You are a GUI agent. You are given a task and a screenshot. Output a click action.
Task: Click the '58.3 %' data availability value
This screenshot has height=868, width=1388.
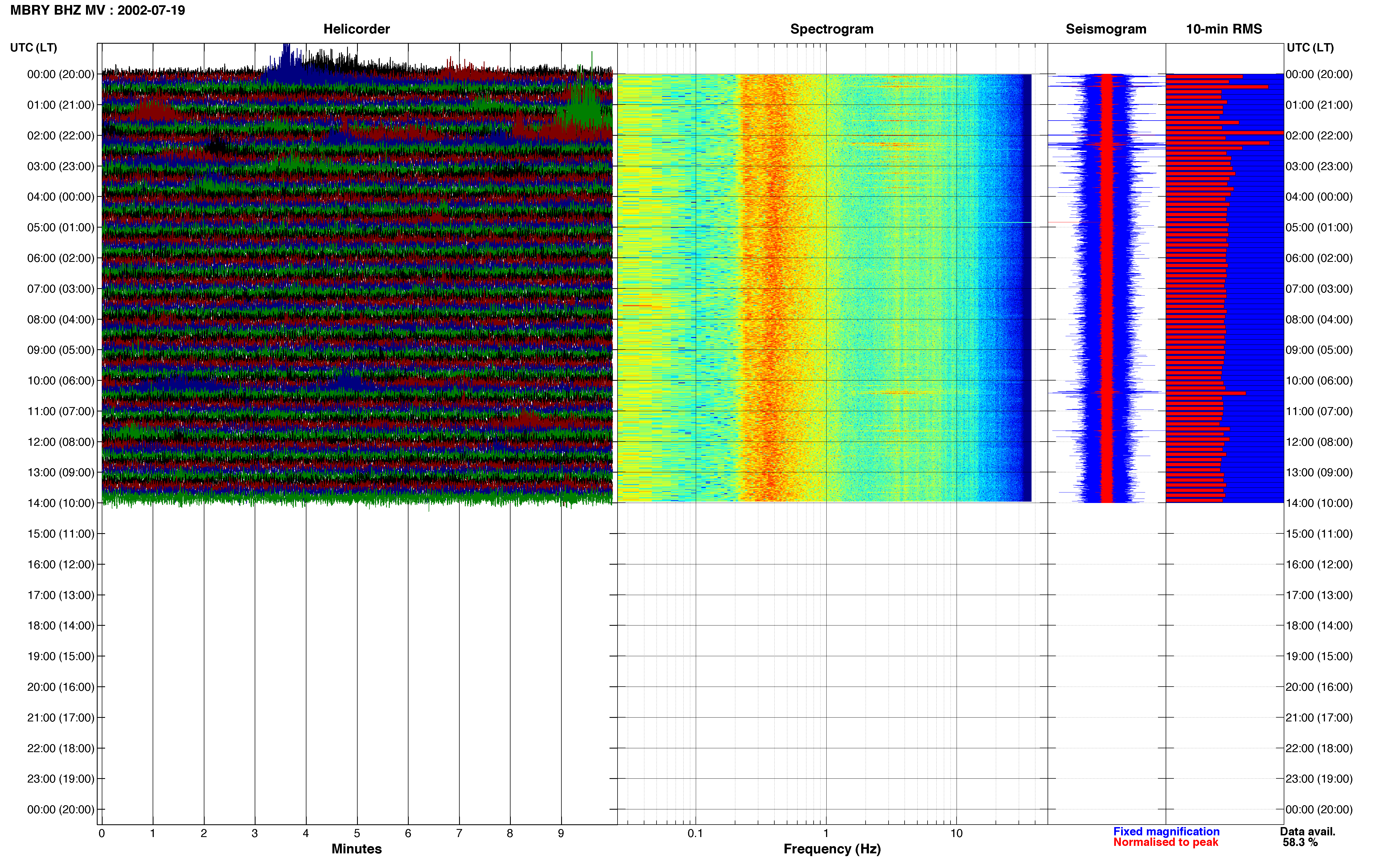coord(1300,843)
